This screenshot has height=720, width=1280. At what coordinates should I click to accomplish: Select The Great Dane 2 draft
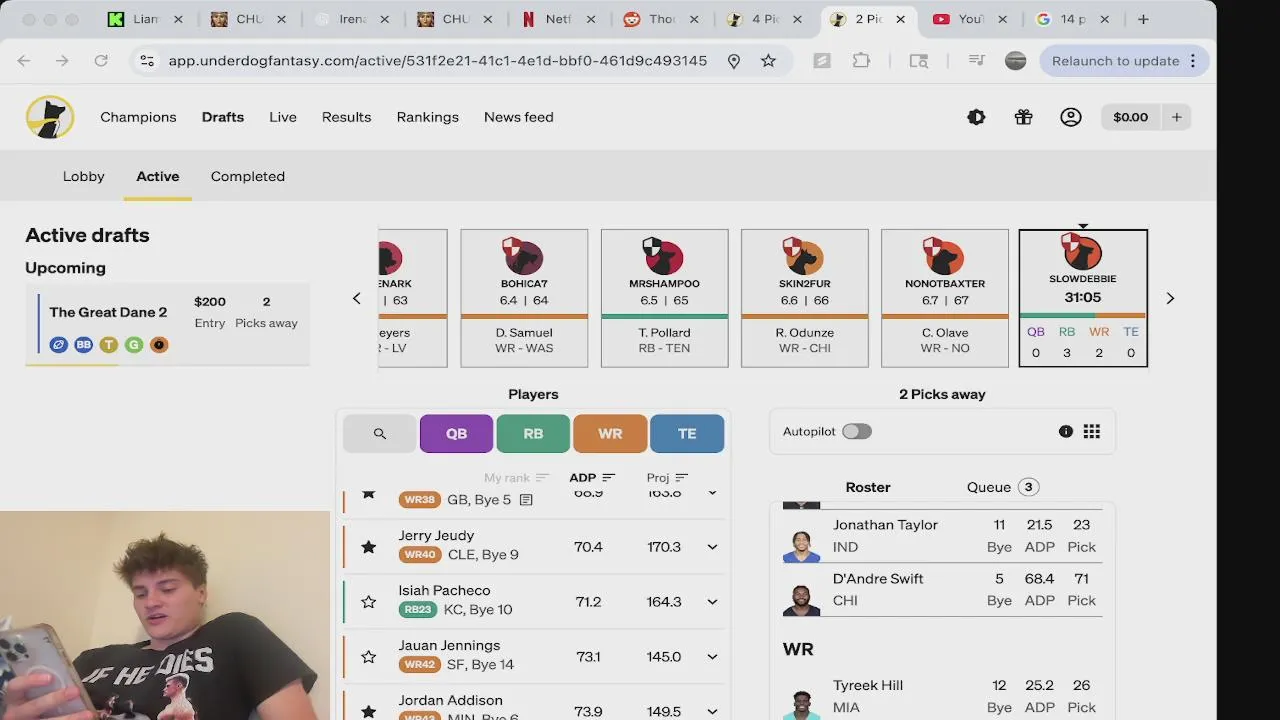click(x=168, y=323)
